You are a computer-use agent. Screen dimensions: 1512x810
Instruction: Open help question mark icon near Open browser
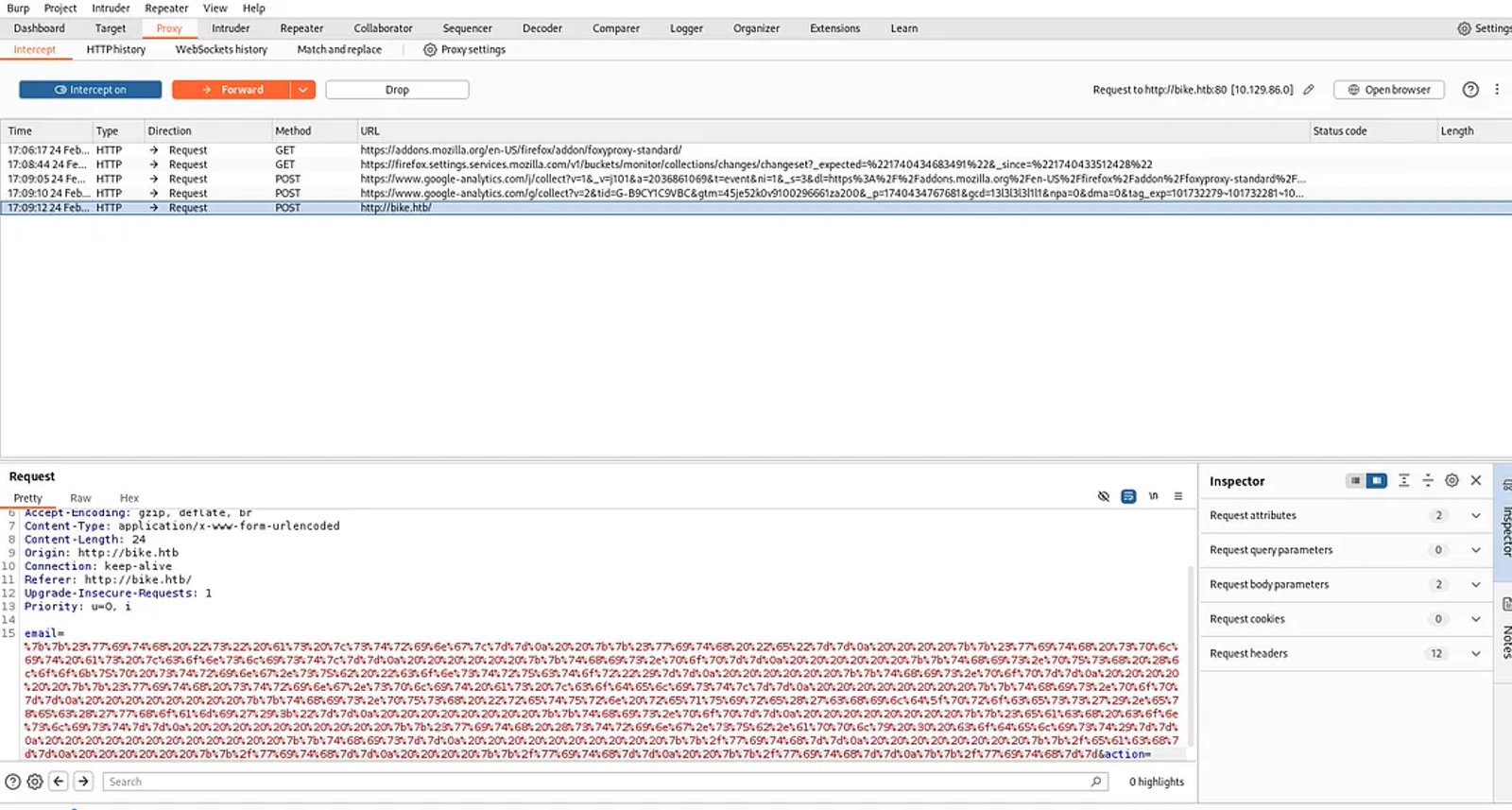tap(1470, 90)
